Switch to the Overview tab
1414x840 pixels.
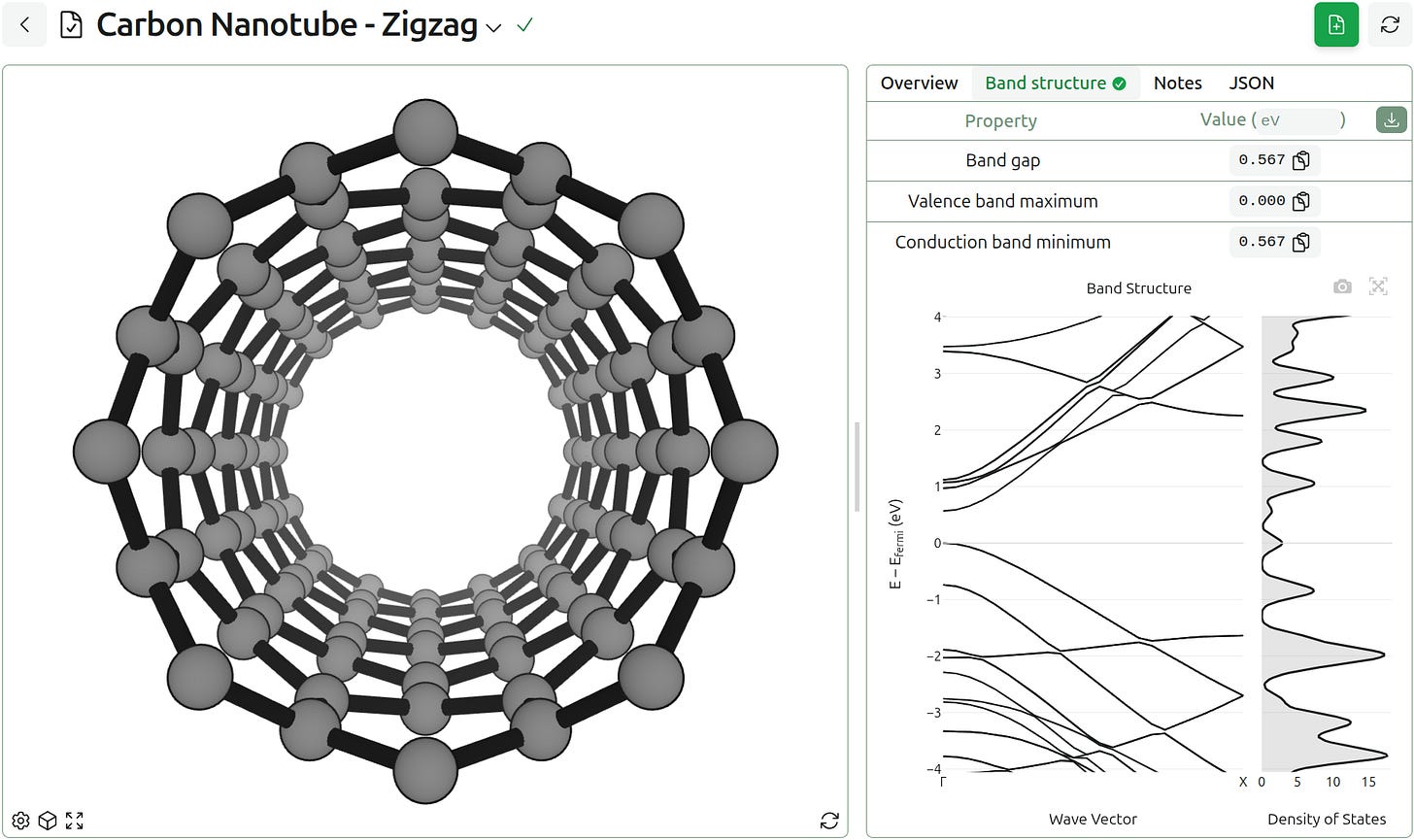[919, 84]
